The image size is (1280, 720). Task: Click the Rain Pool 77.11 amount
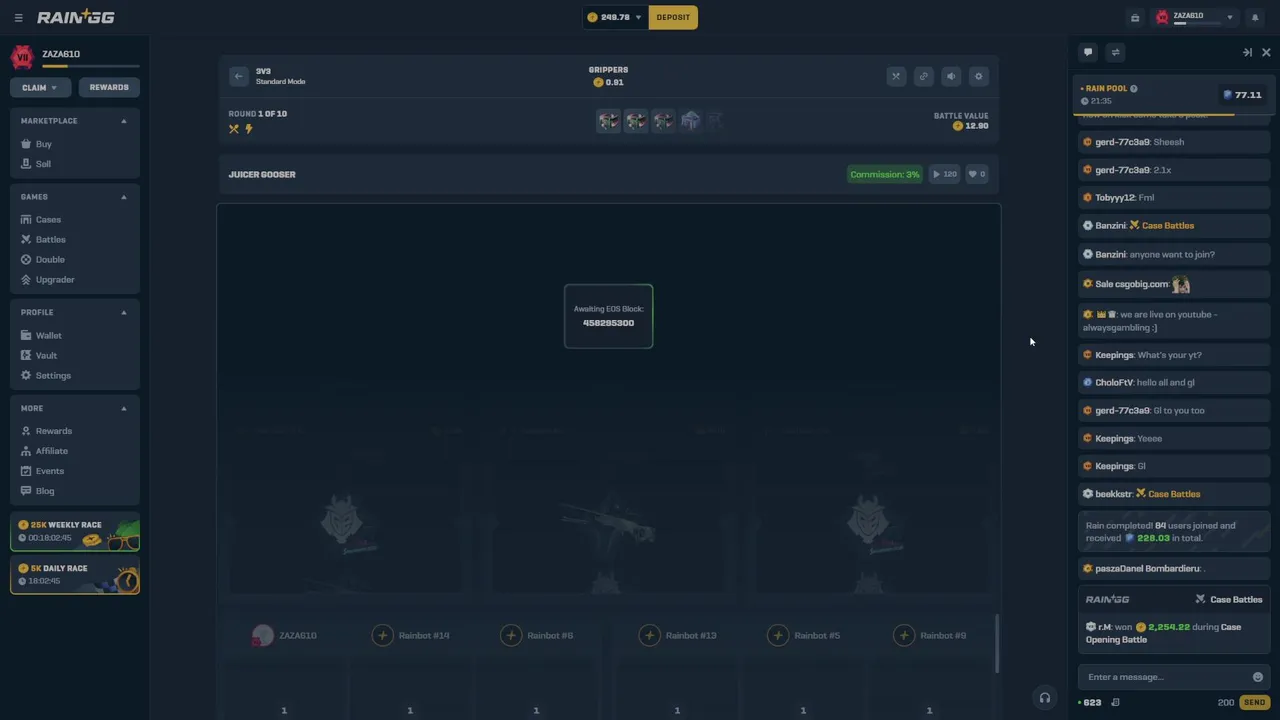click(1242, 95)
